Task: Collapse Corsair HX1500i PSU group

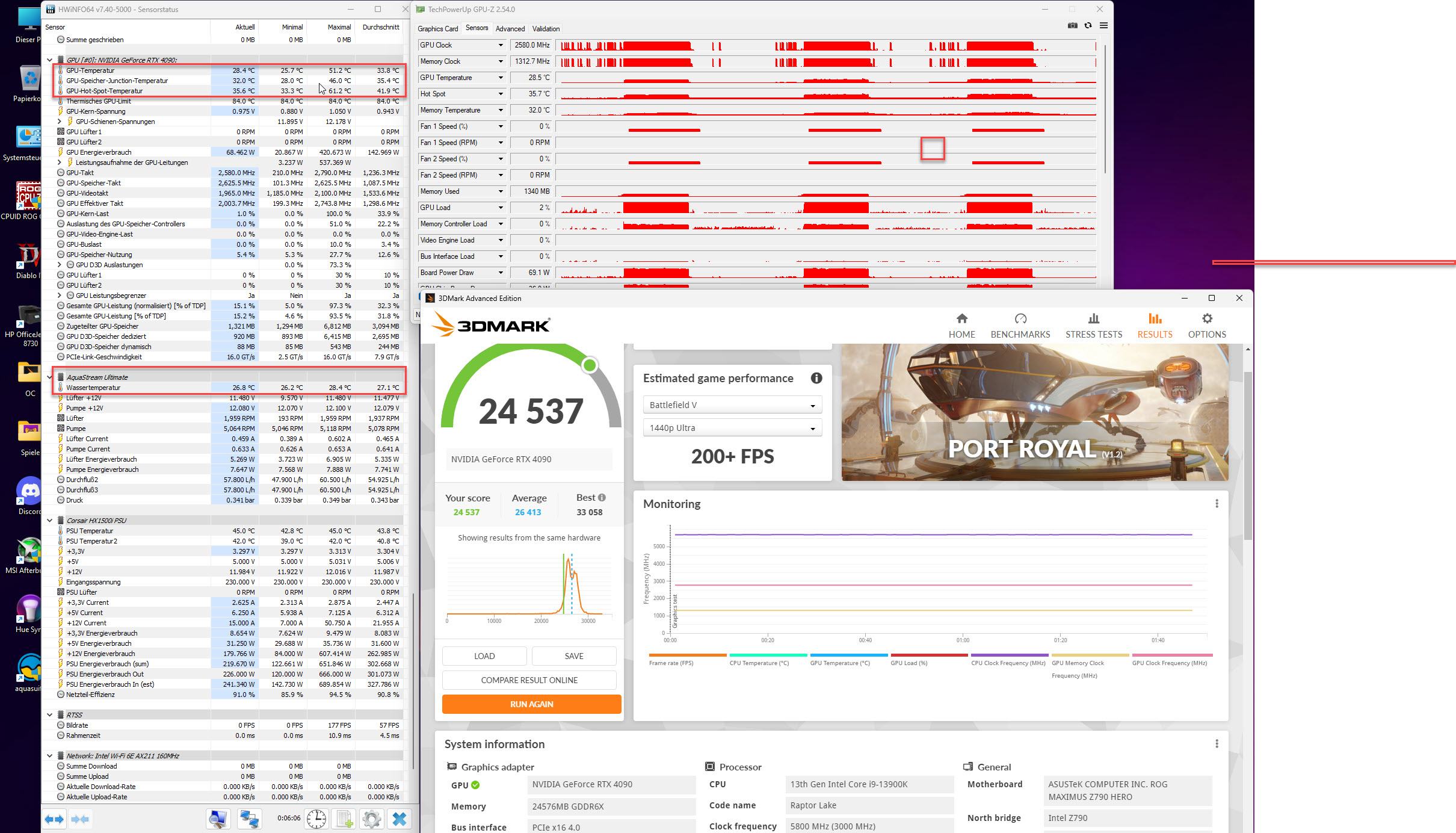Action: tap(50, 521)
